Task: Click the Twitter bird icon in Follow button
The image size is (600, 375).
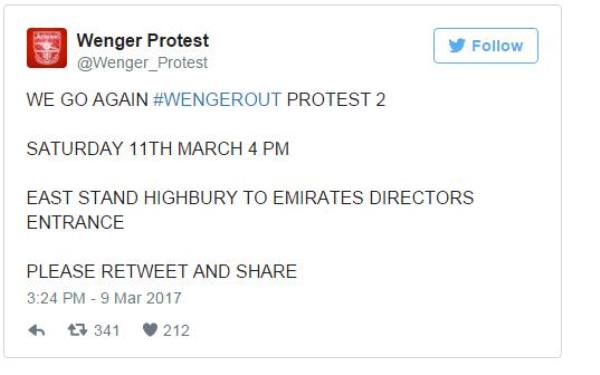Action: coord(457,46)
